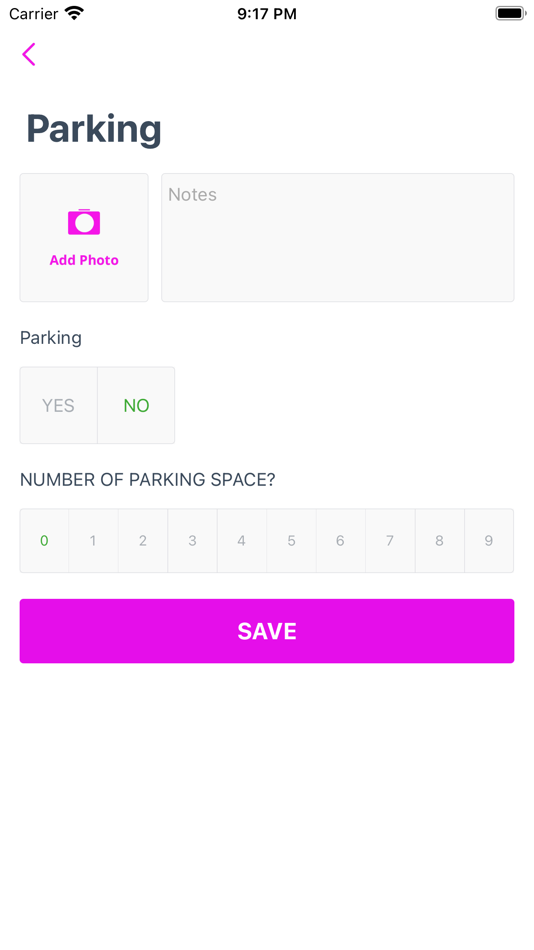This screenshot has height=950, width=534.
Task: Choose 6 parking spaces
Action: (x=341, y=540)
